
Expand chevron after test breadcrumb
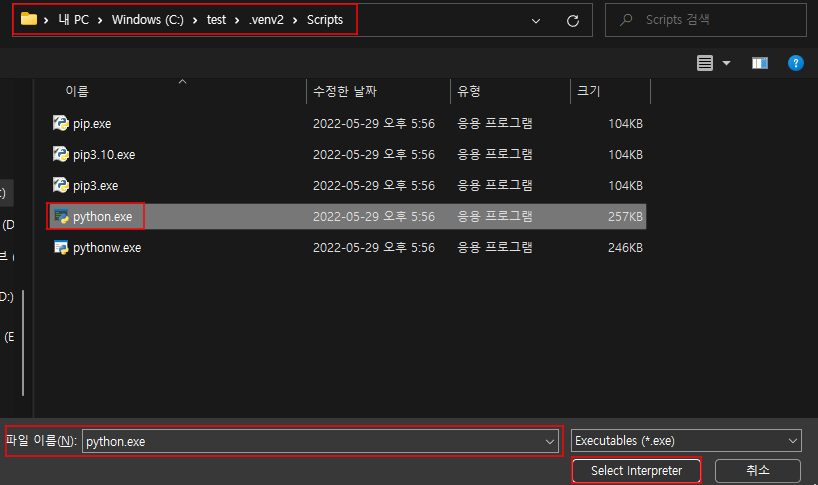237,20
